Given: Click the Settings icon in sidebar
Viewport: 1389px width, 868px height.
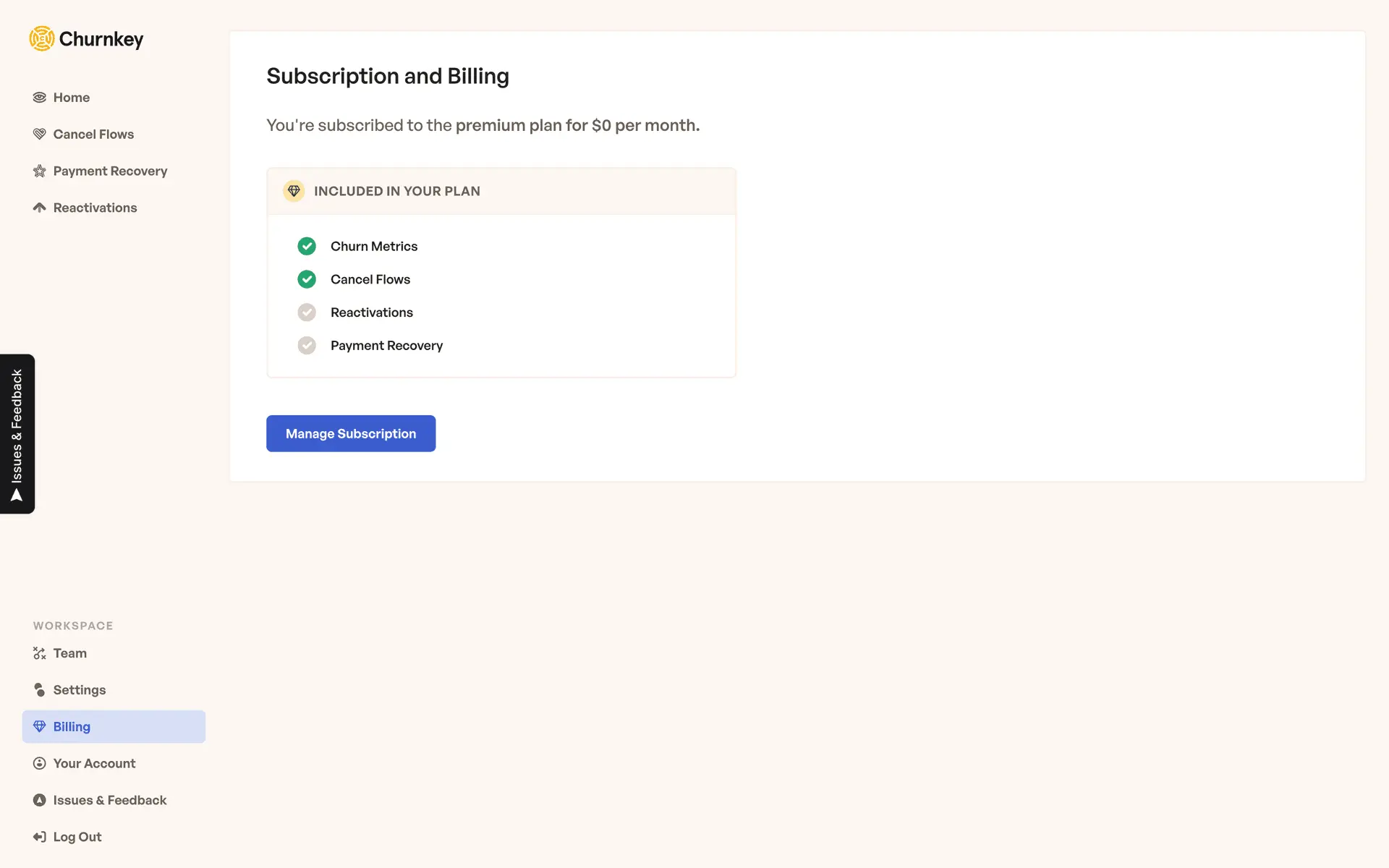Looking at the screenshot, I should tap(40, 690).
